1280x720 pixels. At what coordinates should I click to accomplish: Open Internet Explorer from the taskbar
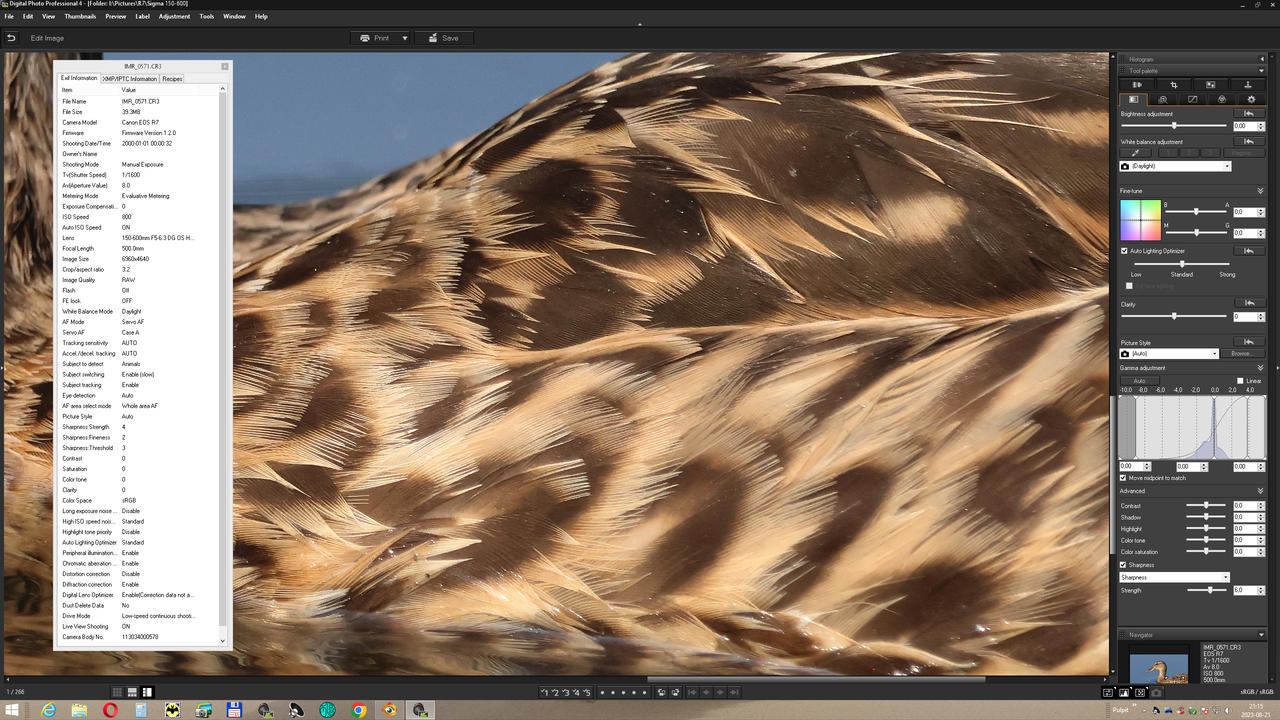48,710
